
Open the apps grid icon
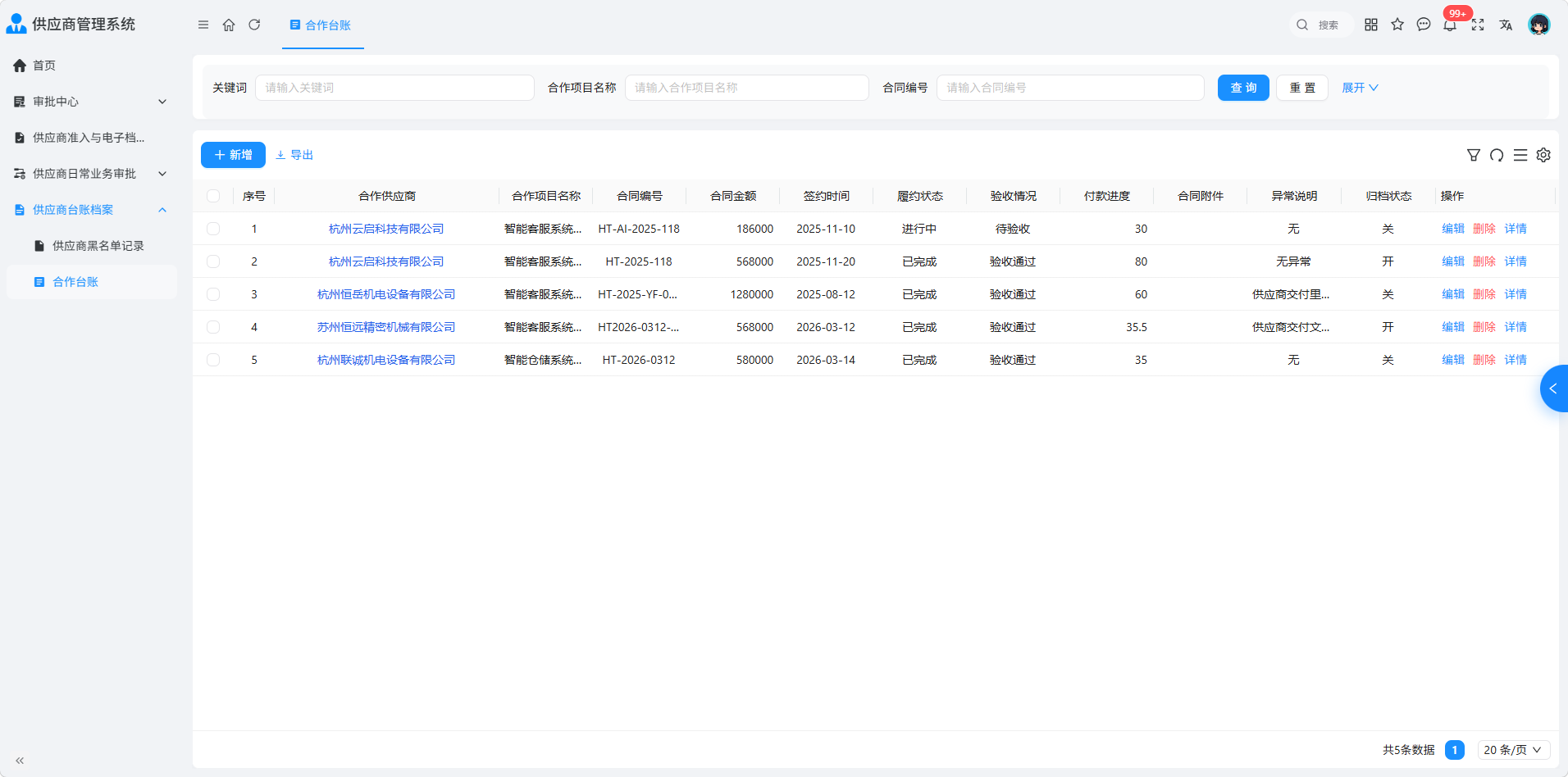tap(1371, 25)
